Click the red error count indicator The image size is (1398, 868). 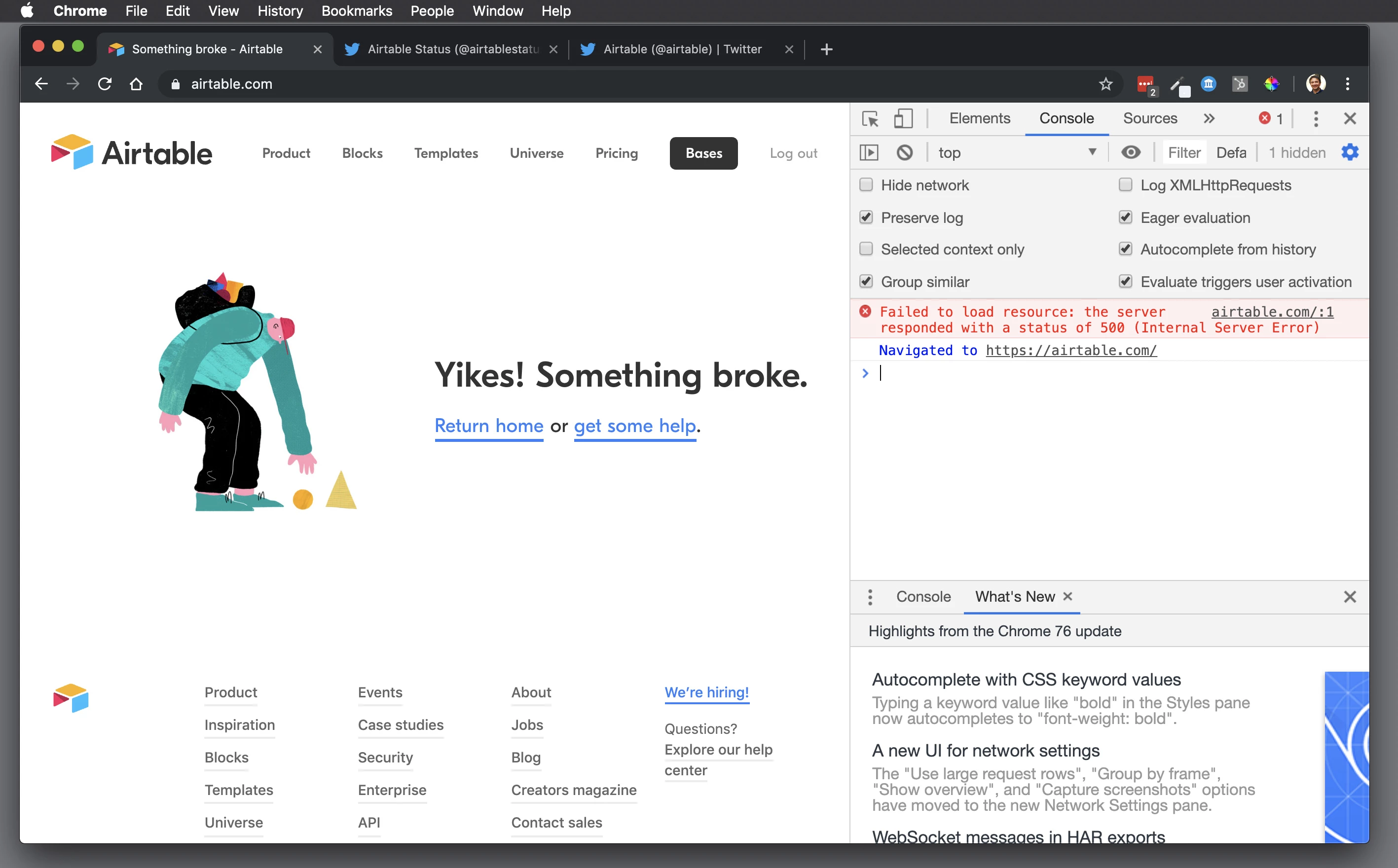[1271, 119]
